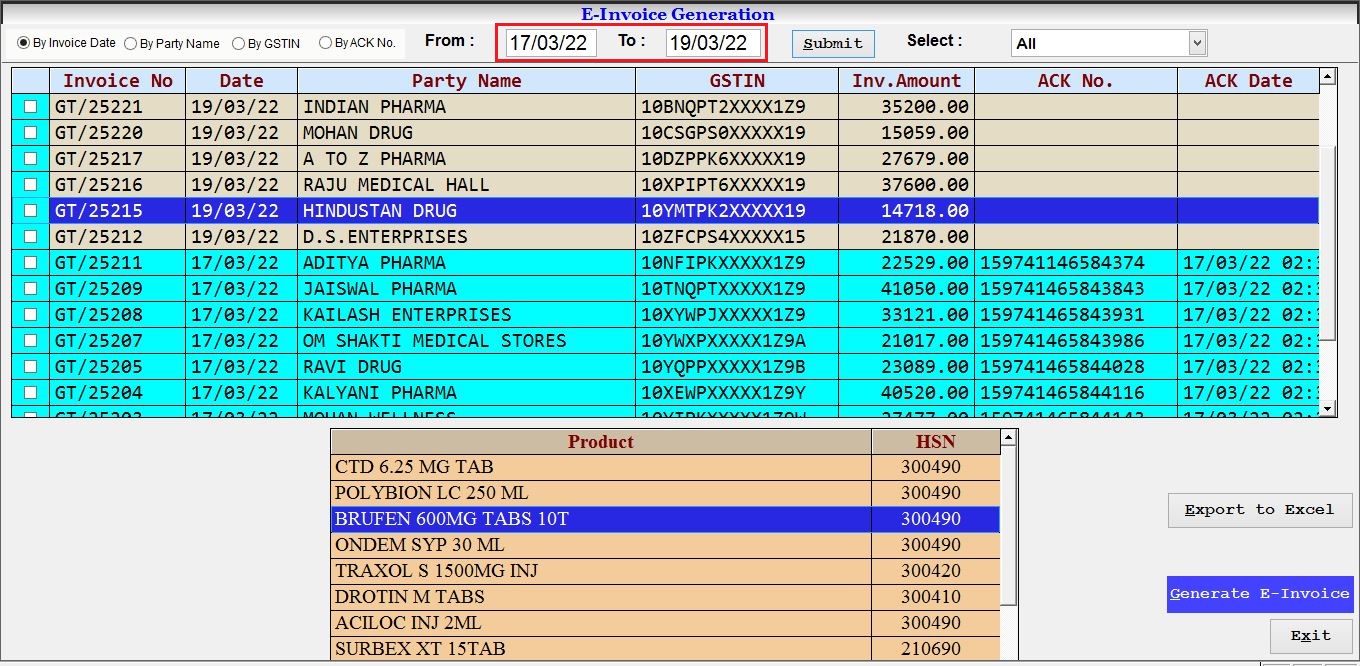Click the Exit button
The width and height of the screenshot is (1360, 666).
[1311, 636]
